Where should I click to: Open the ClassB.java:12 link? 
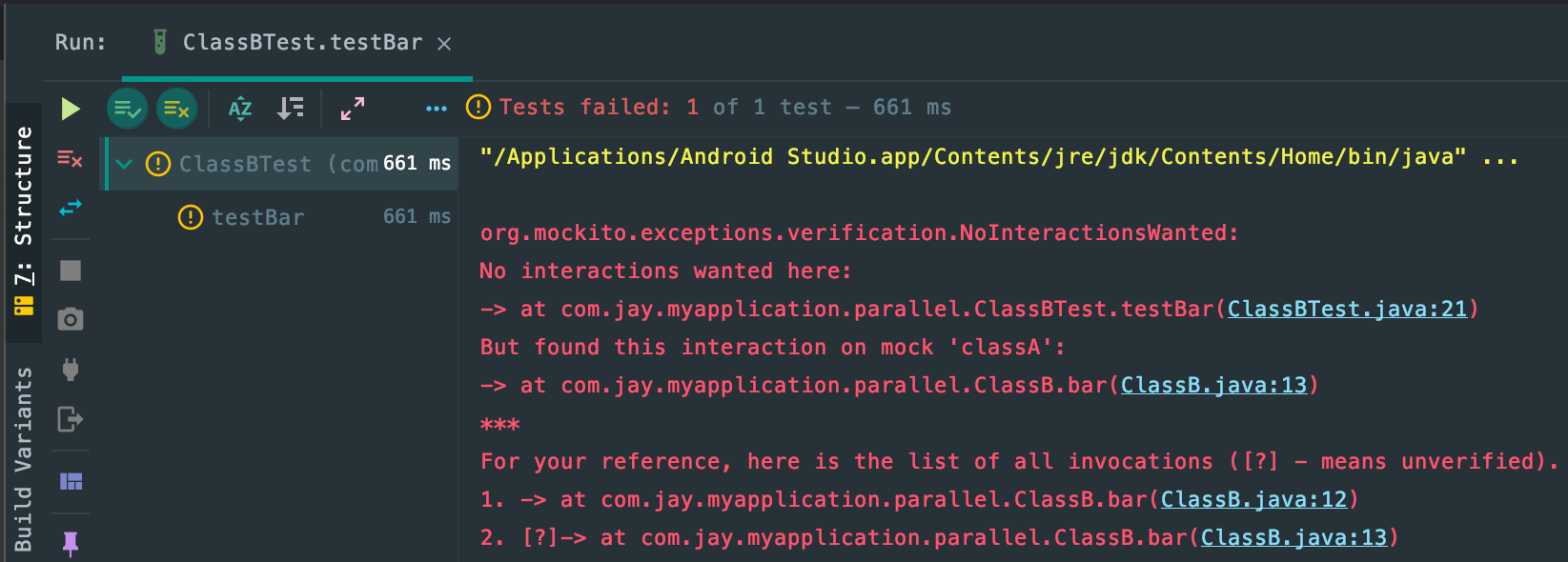1253,499
